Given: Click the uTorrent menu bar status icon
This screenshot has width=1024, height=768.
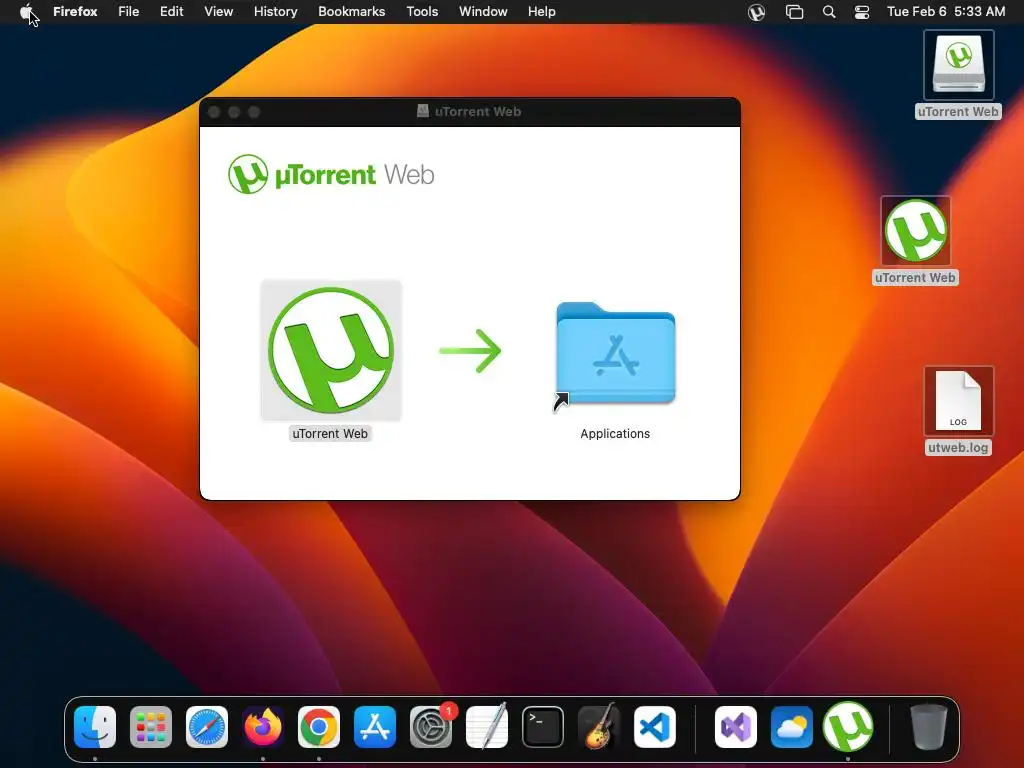Looking at the screenshot, I should pos(756,12).
